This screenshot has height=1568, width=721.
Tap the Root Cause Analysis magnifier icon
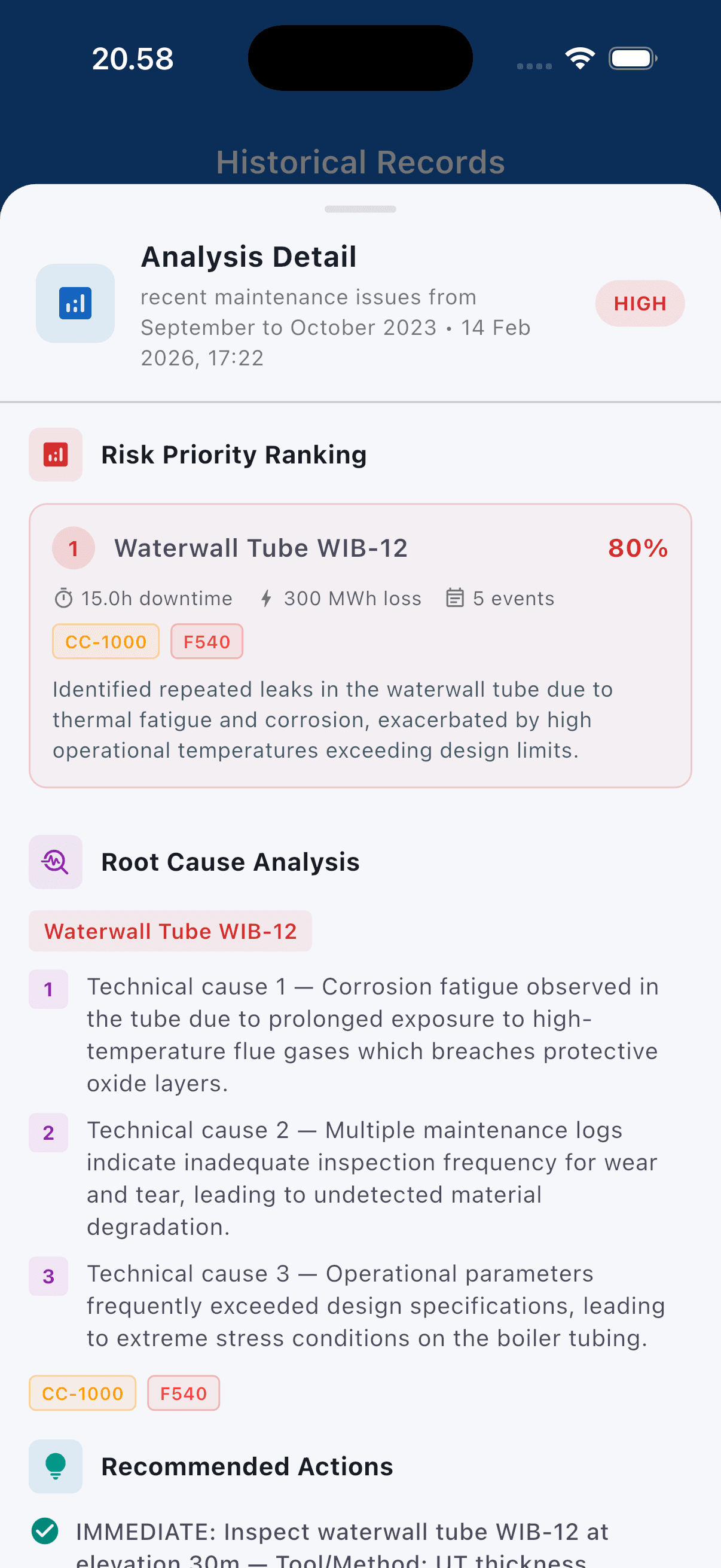pos(56,862)
